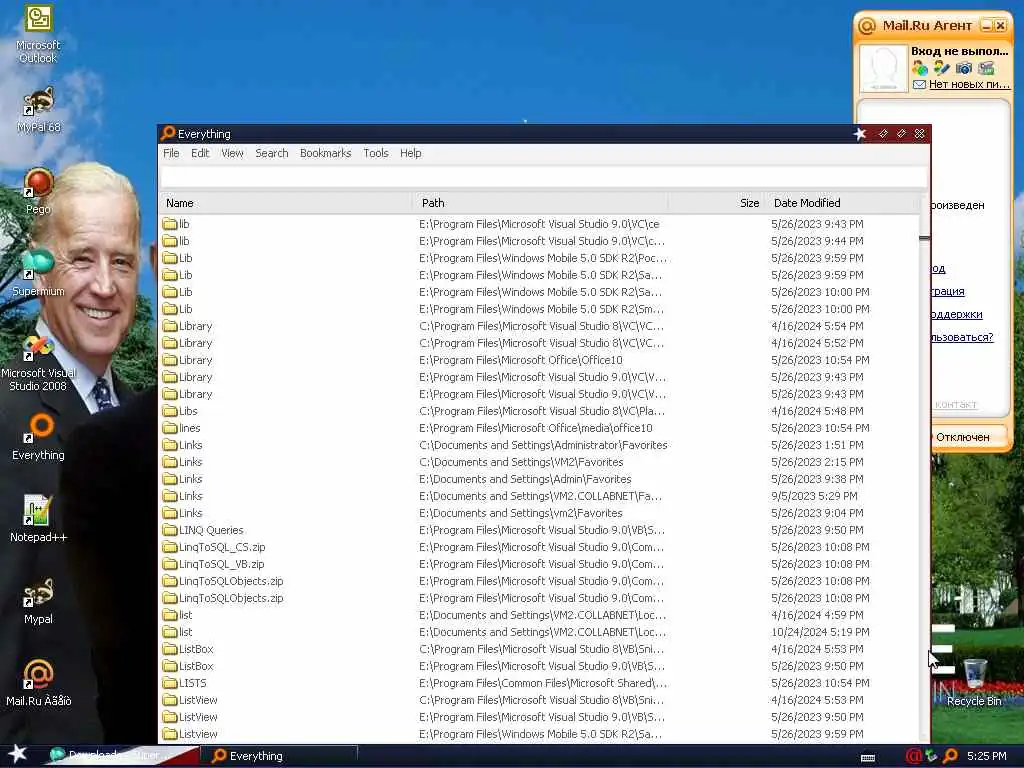Click the envelope mail icon in Mail.Ru Agent
The width and height of the screenshot is (1024, 768).
point(919,84)
